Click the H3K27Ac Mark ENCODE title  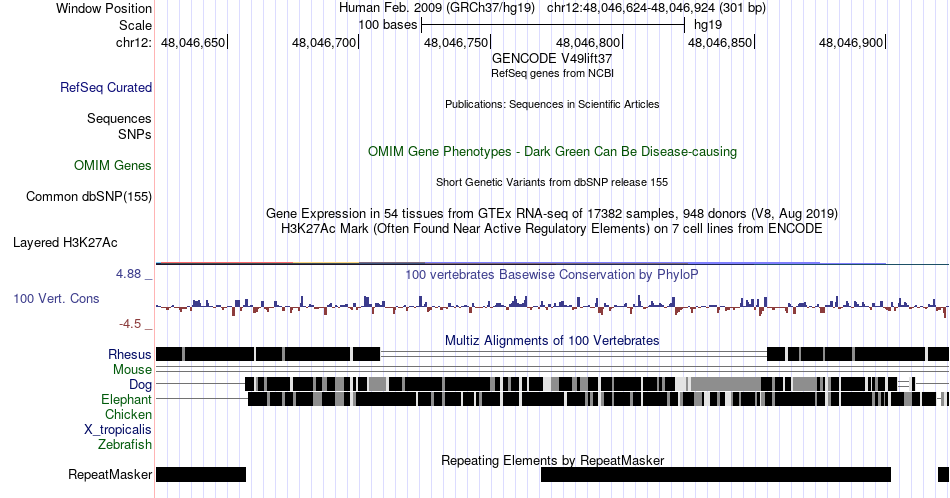coord(552,228)
